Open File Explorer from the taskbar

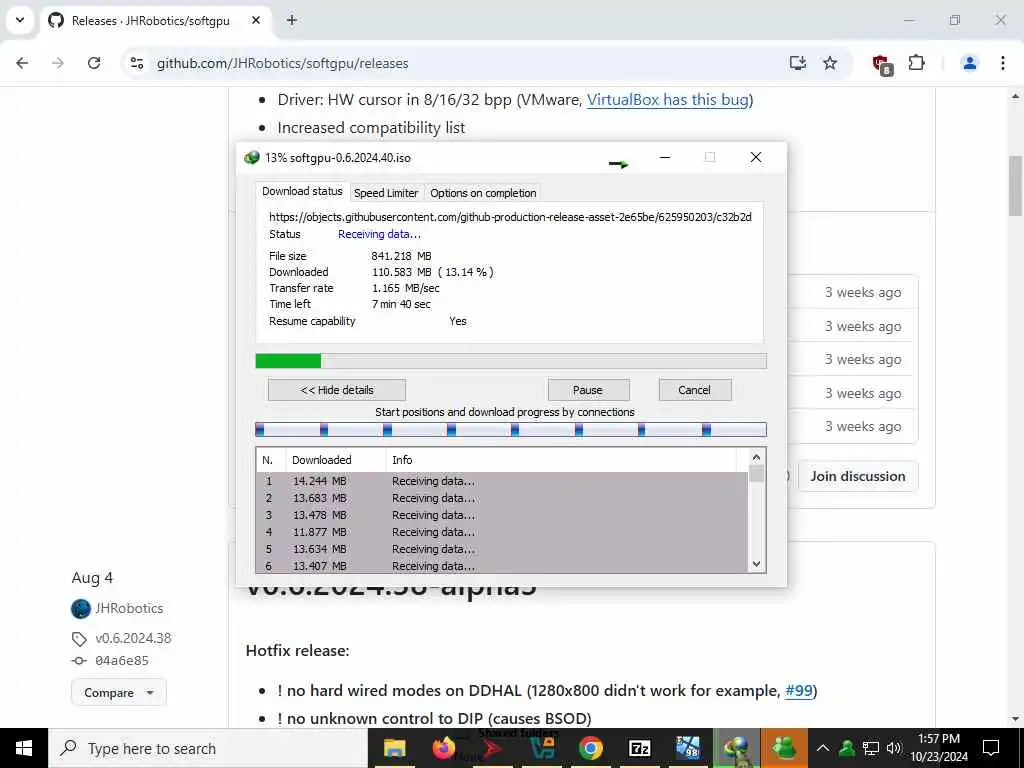click(394, 748)
